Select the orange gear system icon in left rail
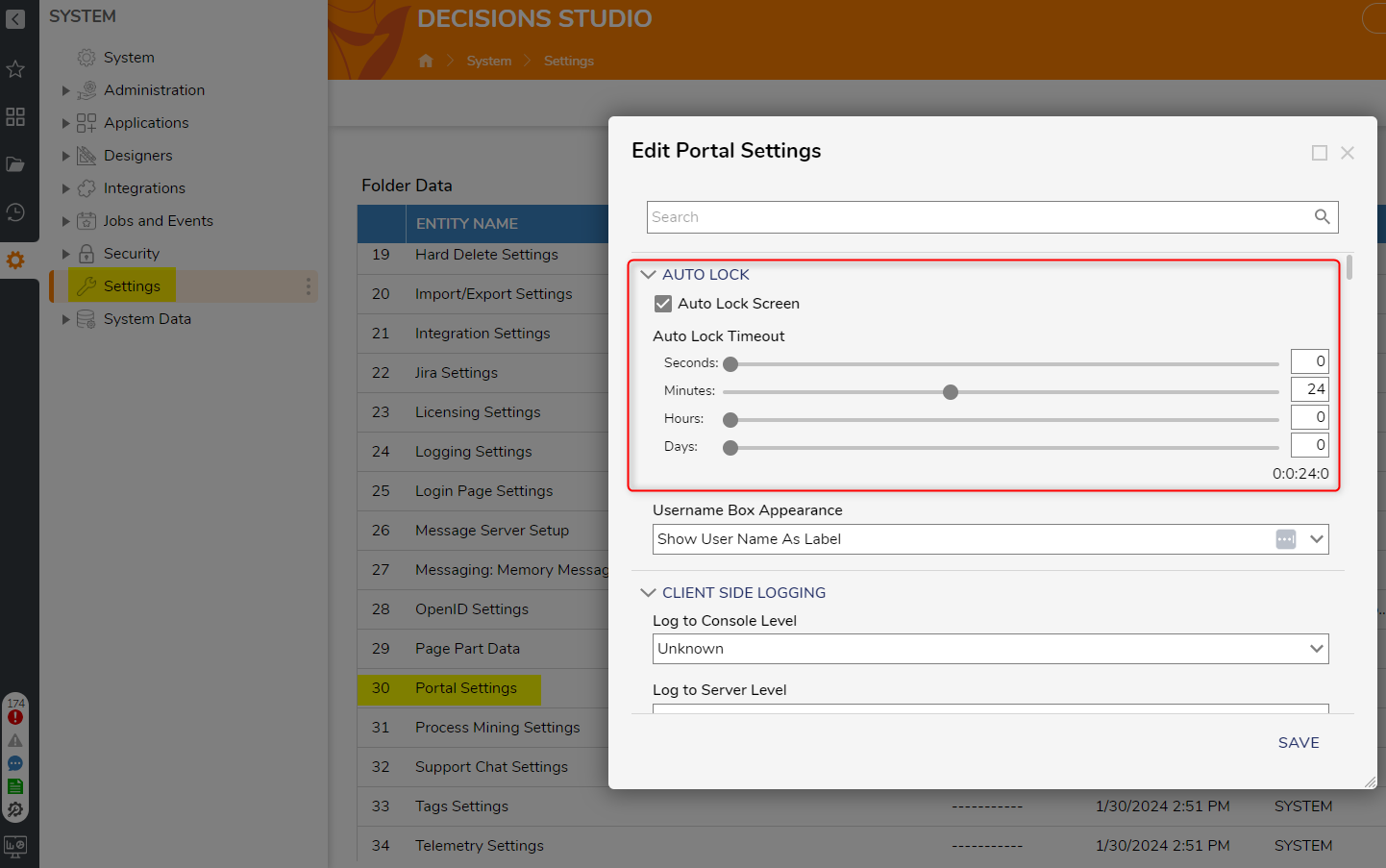Screen dimensions: 1386x868 pyautogui.click(x=15, y=260)
